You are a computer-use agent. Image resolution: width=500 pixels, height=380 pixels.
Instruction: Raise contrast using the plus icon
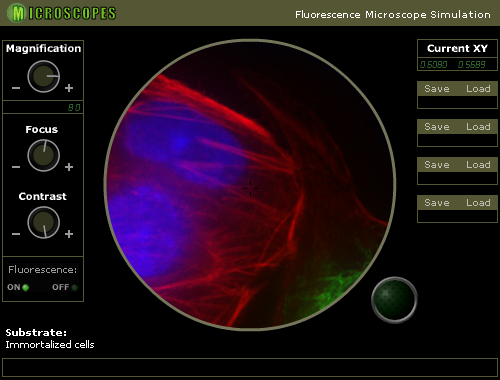pos(69,234)
